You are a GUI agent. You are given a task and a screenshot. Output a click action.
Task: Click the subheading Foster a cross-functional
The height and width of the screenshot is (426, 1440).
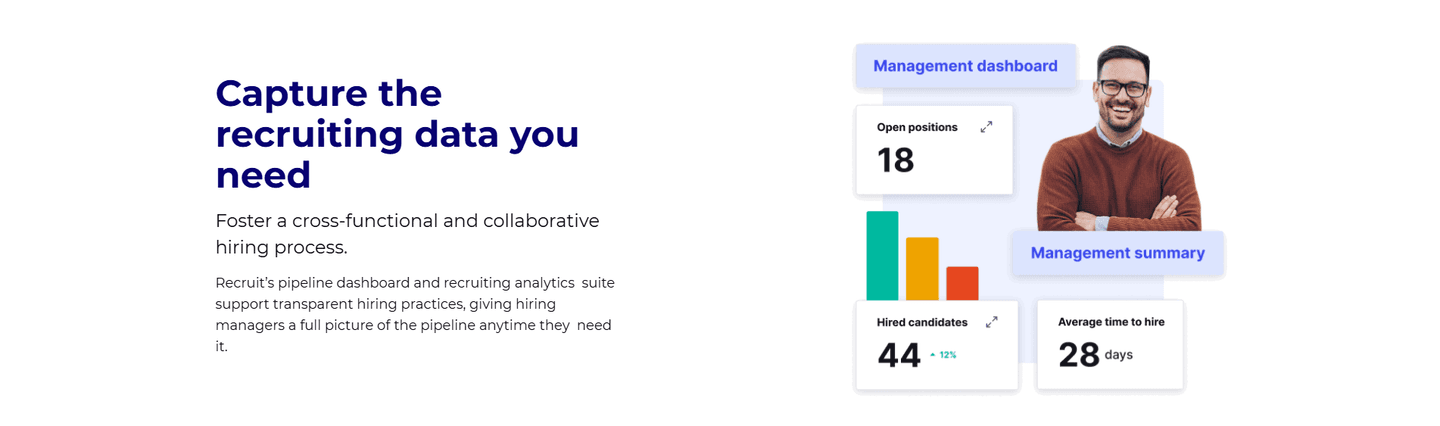407,234
